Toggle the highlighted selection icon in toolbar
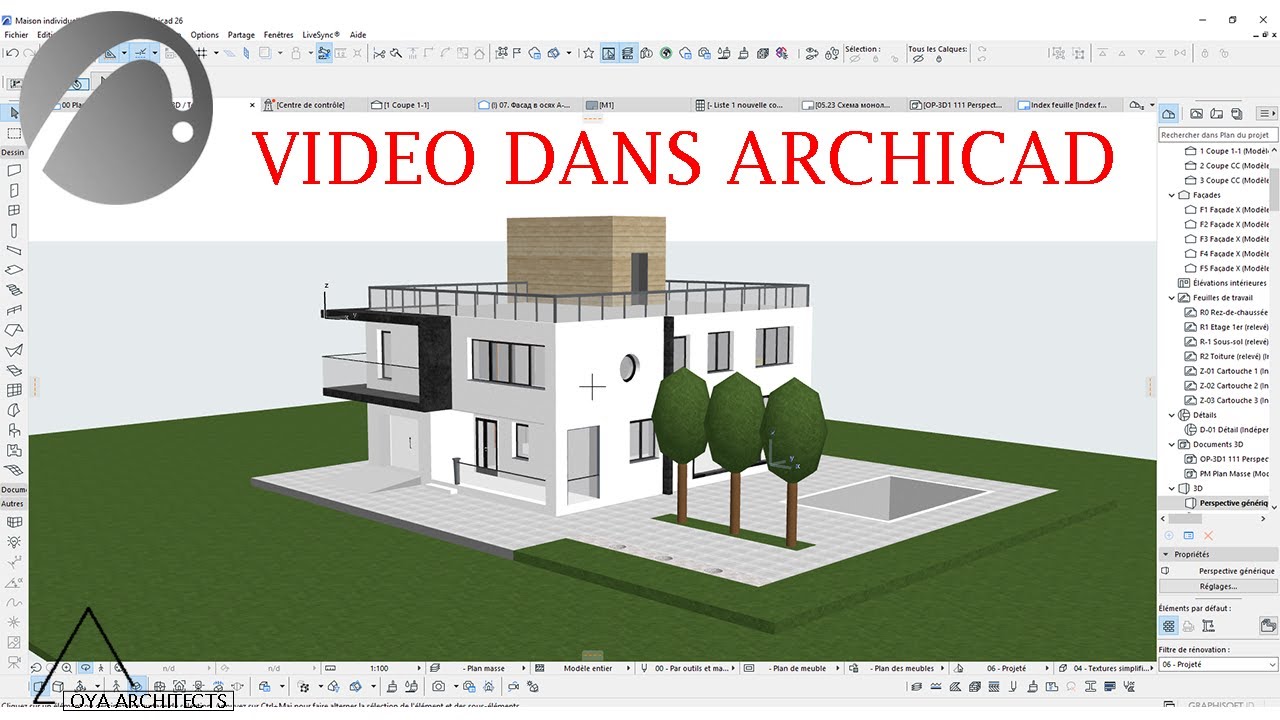 [x=608, y=53]
